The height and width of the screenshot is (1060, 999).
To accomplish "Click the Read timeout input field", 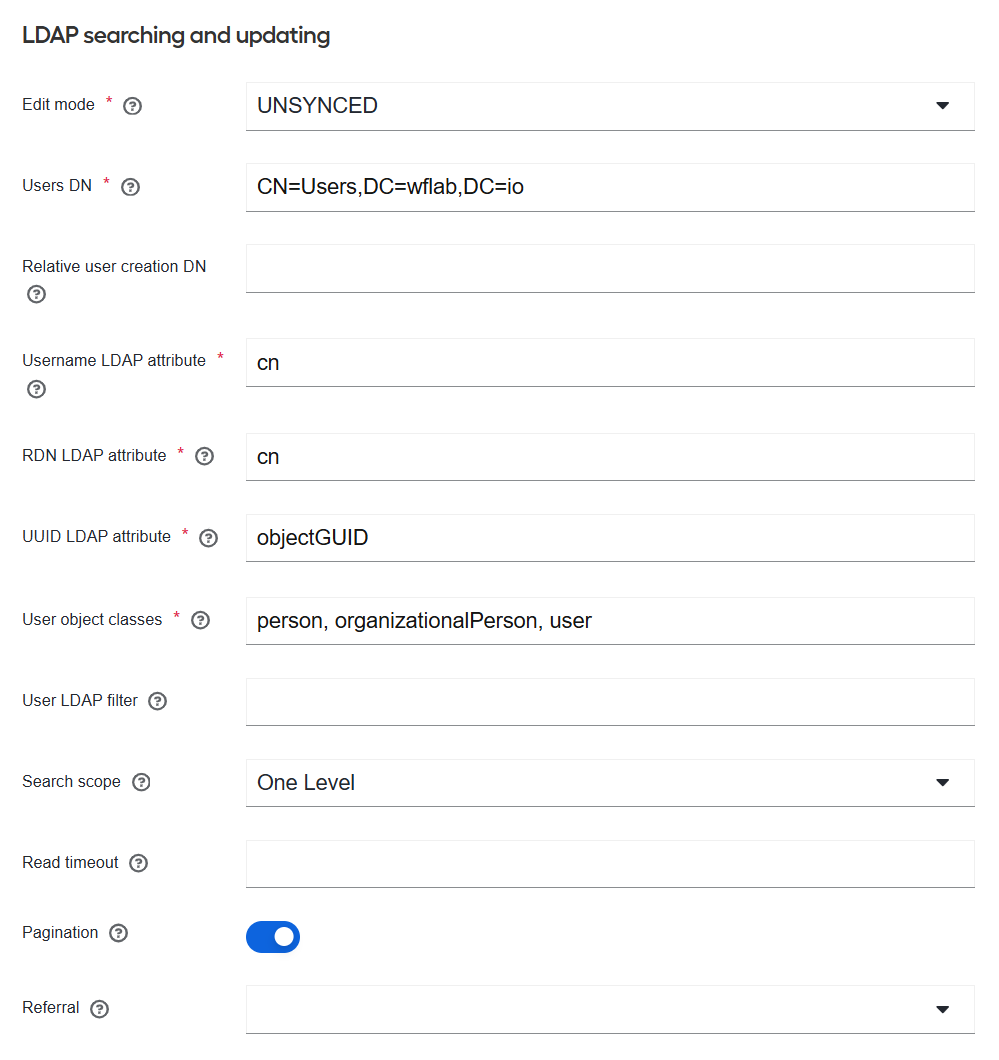I will coord(610,864).
